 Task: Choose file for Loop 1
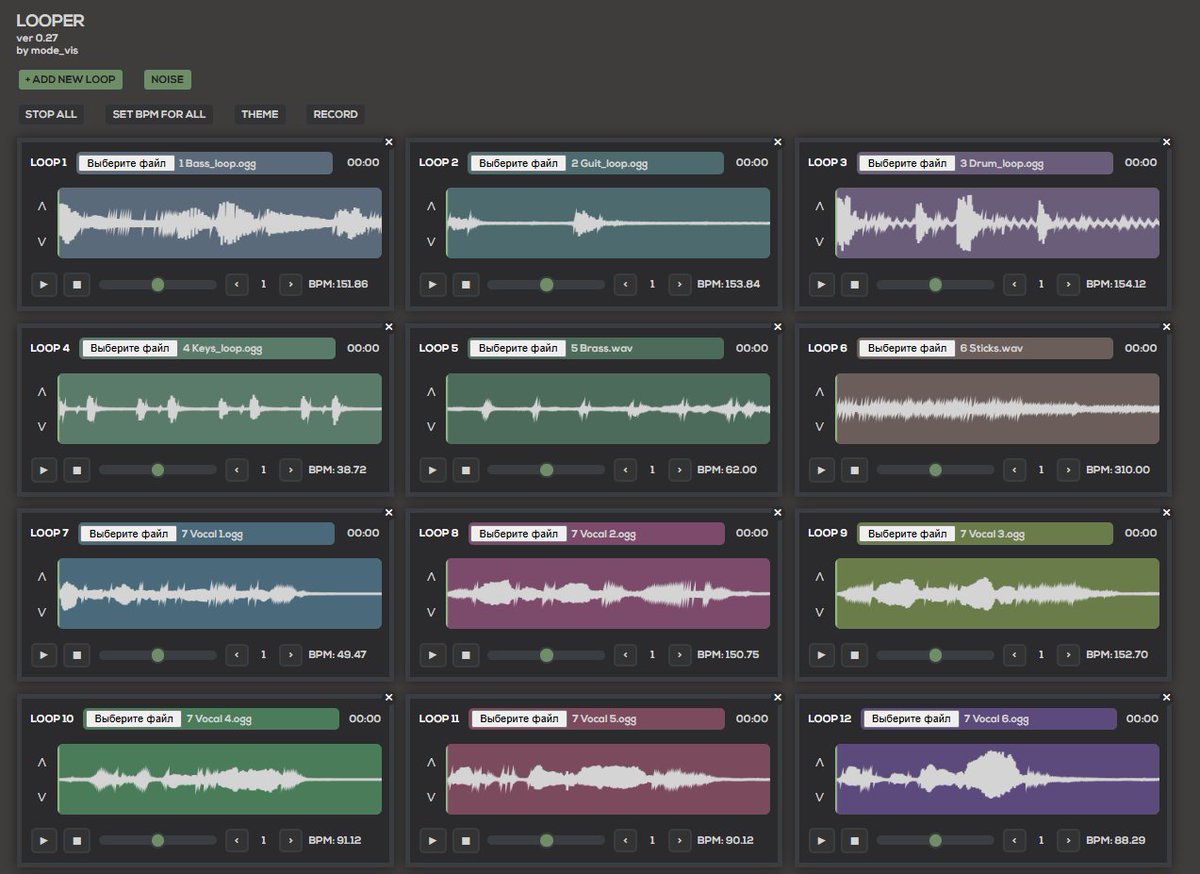point(126,163)
